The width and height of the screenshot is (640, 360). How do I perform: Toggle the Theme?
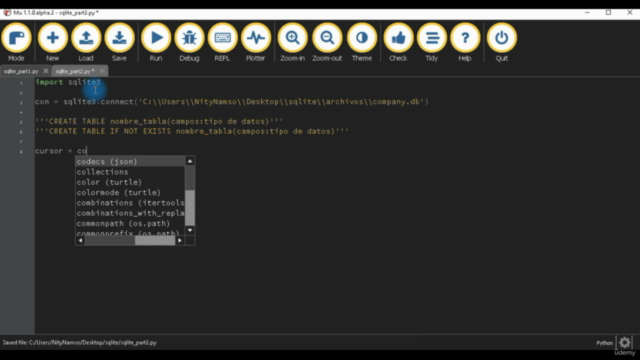pyautogui.click(x=362, y=42)
